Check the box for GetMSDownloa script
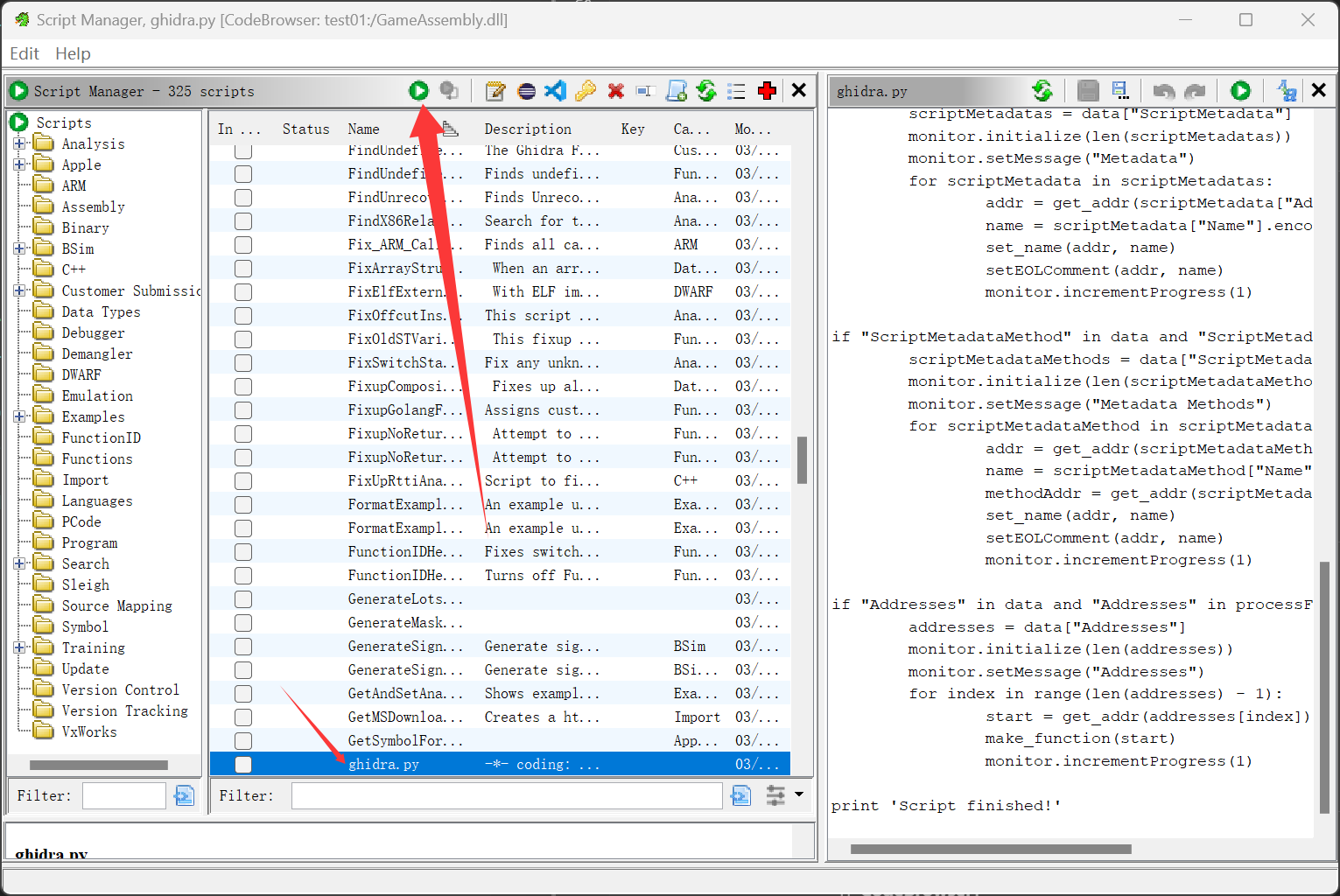1340x896 pixels. 243,717
